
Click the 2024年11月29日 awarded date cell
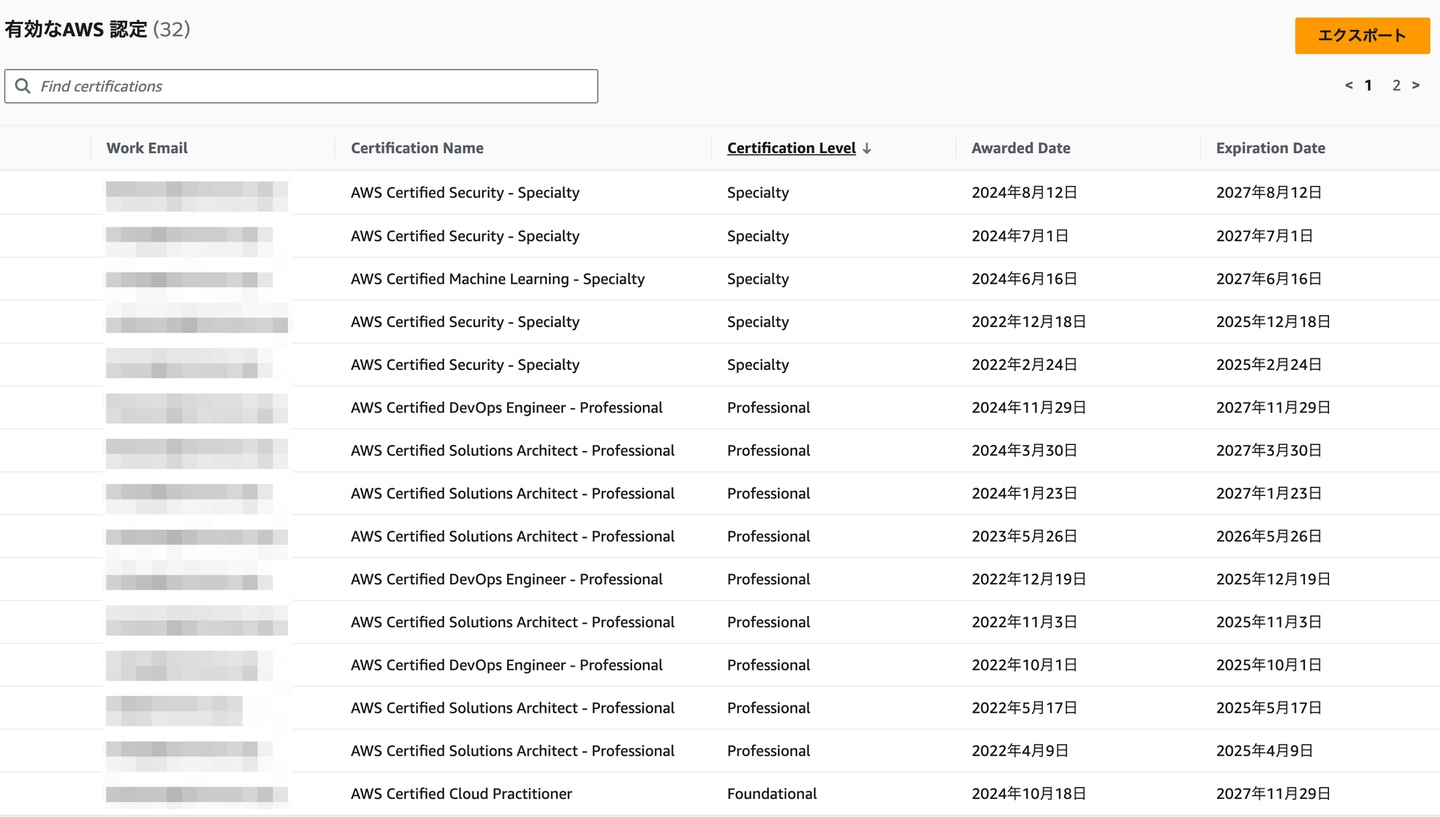click(x=1029, y=408)
